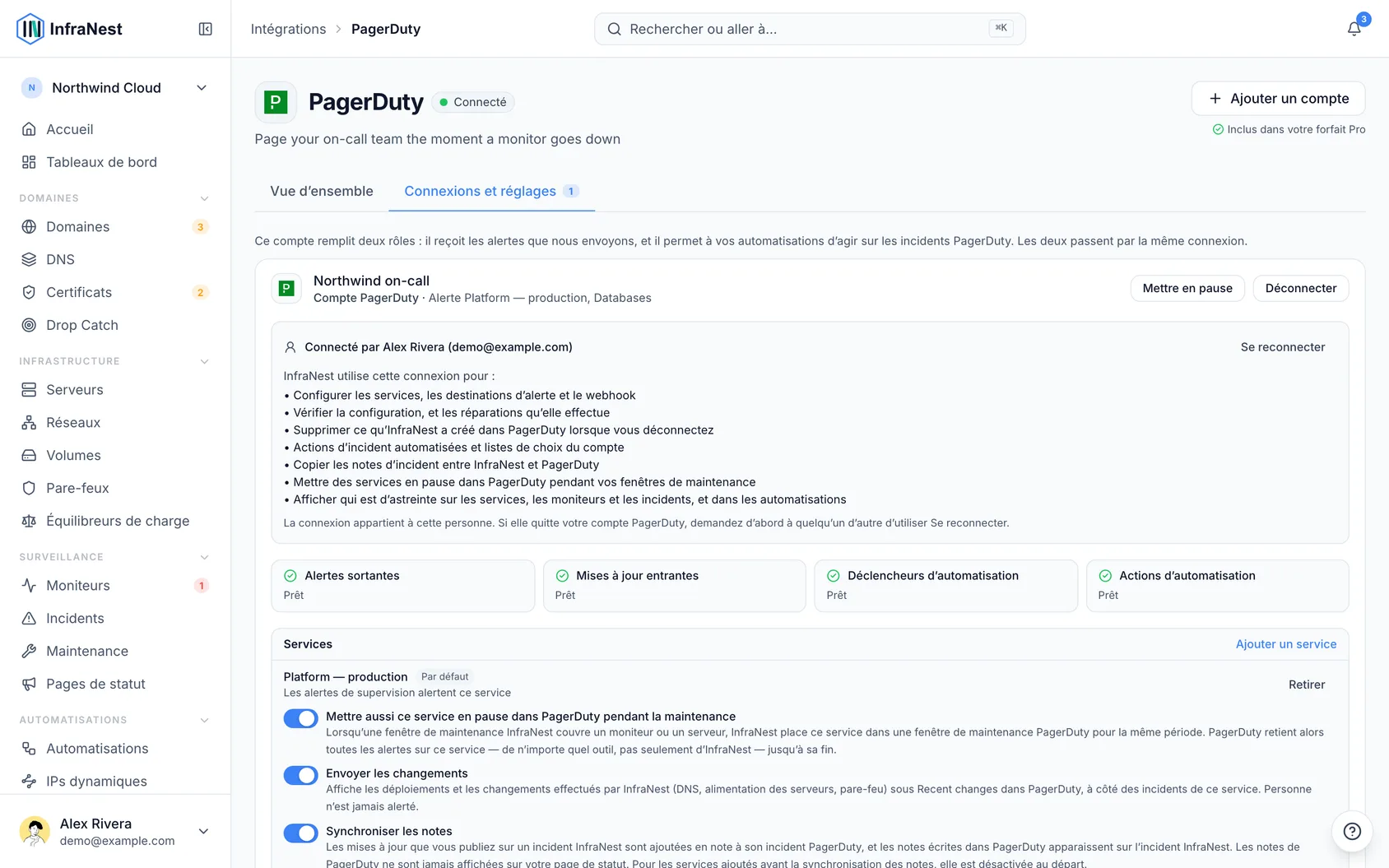
Task: Open DNS layers icon
Action: coord(29,259)
